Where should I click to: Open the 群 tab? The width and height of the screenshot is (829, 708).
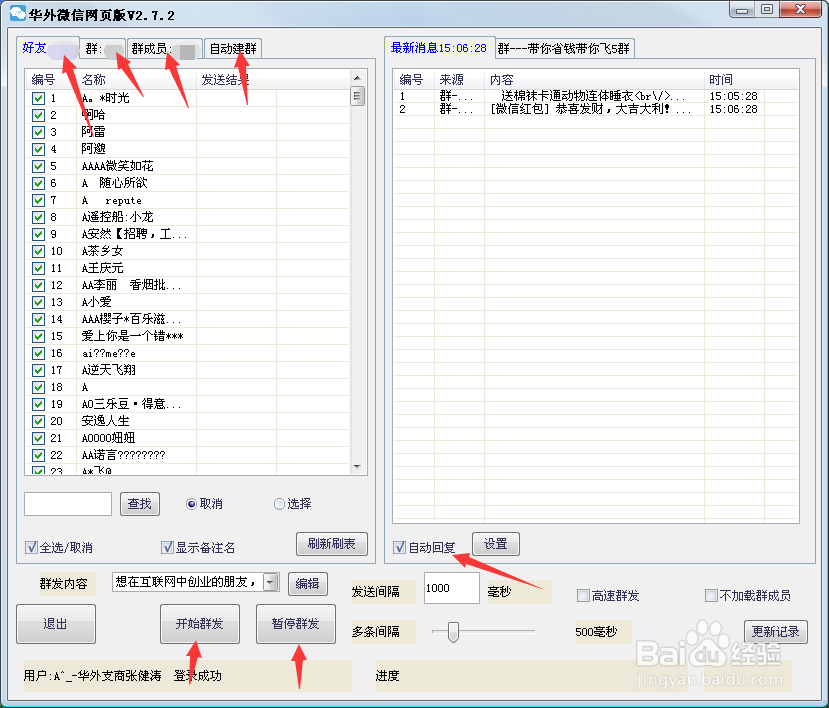(104, 49)
